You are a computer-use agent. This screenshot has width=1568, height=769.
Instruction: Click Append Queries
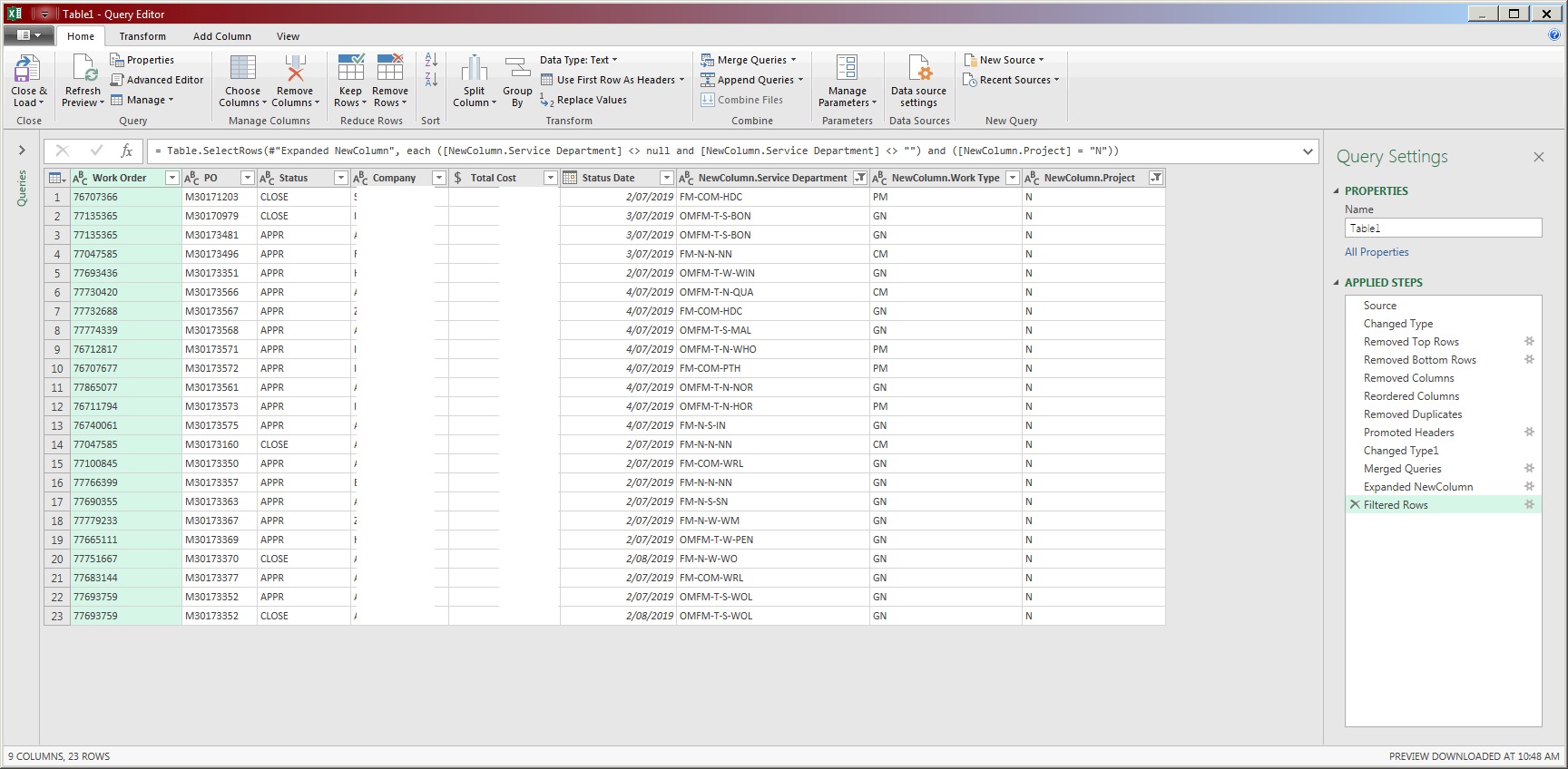[x=751, y=80]
